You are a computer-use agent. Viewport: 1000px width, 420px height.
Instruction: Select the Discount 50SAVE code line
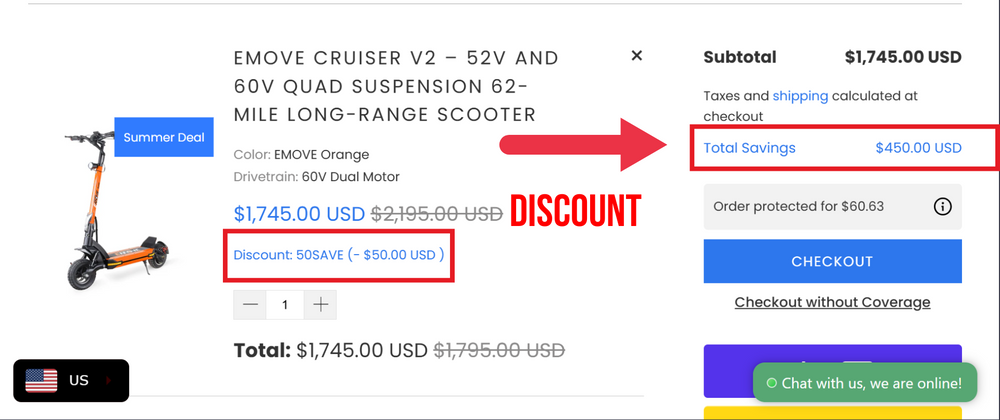click(339, 255)
